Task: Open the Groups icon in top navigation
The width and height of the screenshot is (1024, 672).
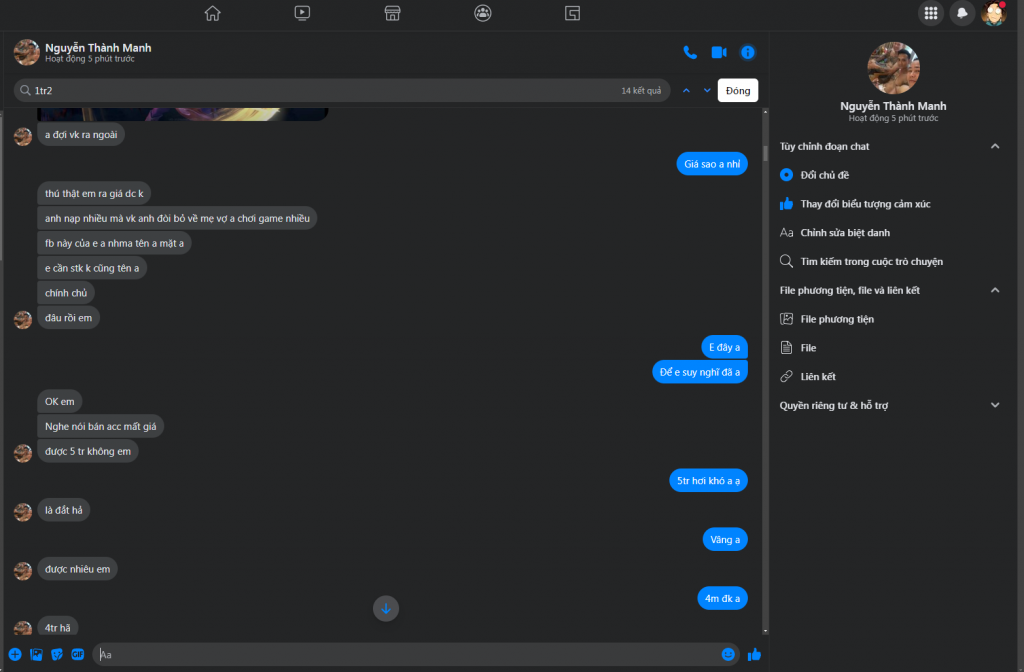Action: point(483,13)
